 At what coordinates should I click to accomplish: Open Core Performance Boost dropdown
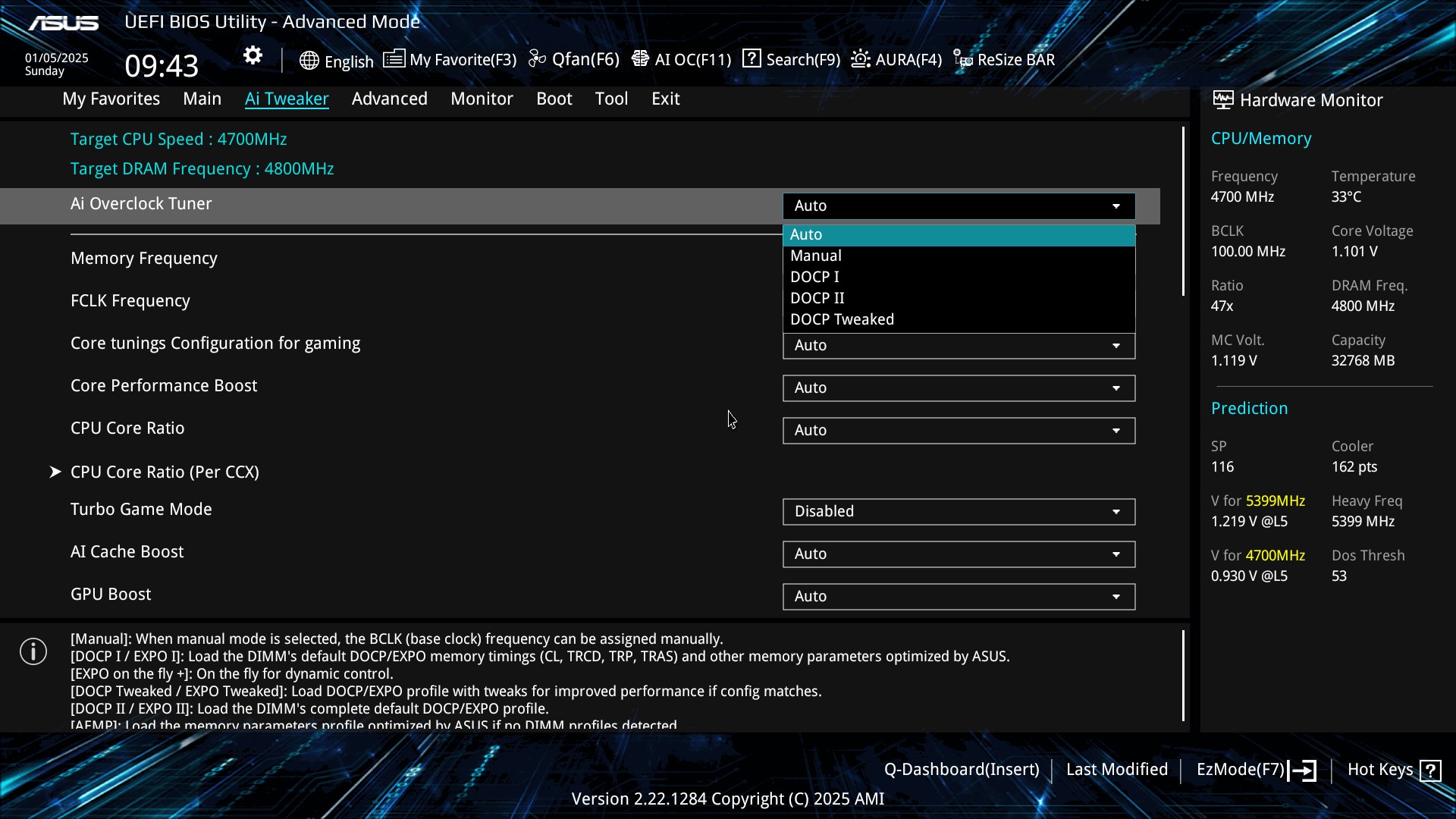tap(959, 388)
